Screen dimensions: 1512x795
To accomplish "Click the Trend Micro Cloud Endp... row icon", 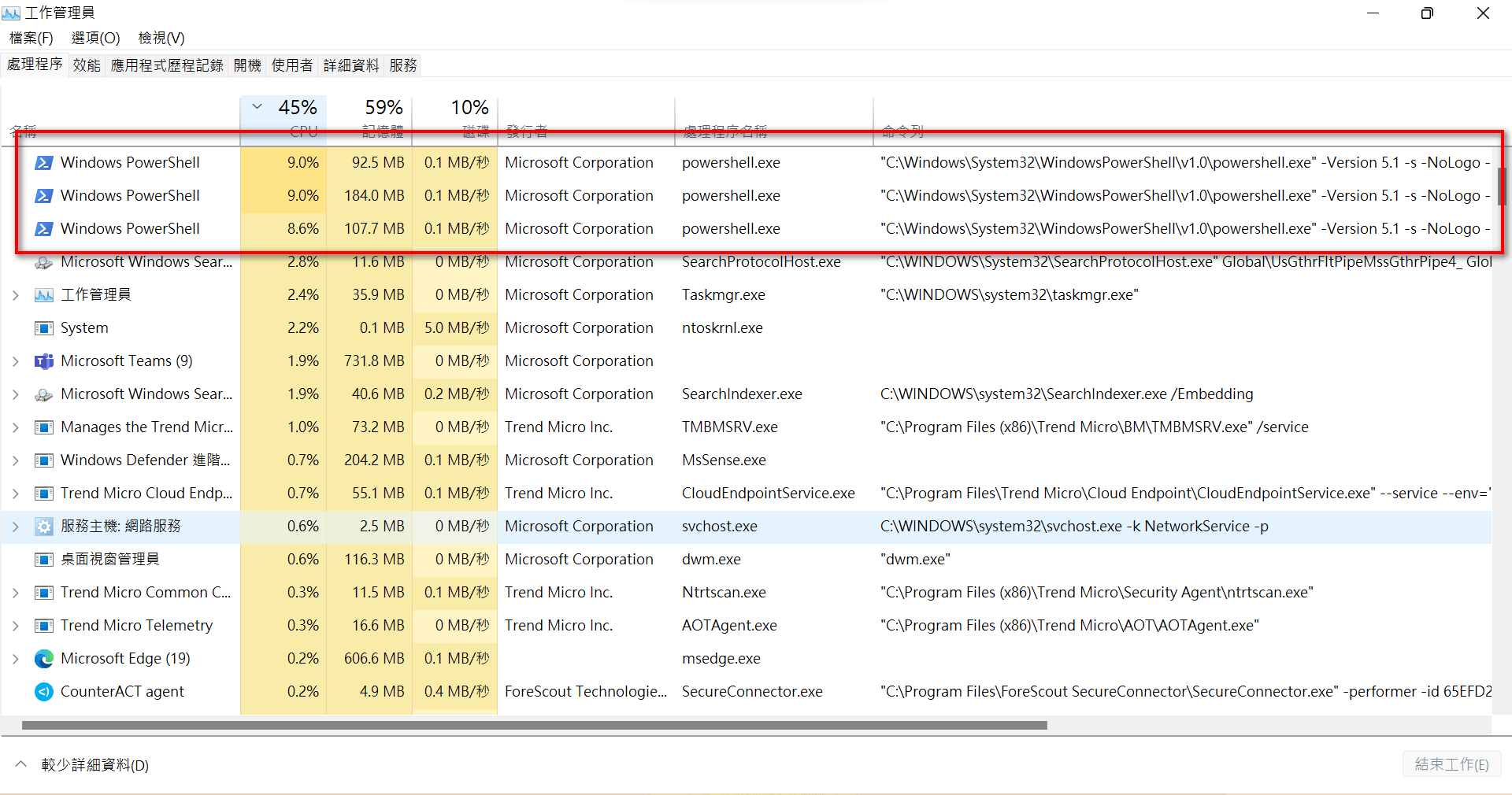I will pos(44,494).
